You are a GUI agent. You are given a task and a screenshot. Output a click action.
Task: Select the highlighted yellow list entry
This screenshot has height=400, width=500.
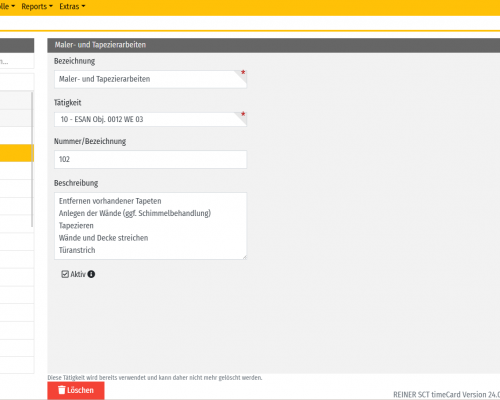(x=17, y=153)
